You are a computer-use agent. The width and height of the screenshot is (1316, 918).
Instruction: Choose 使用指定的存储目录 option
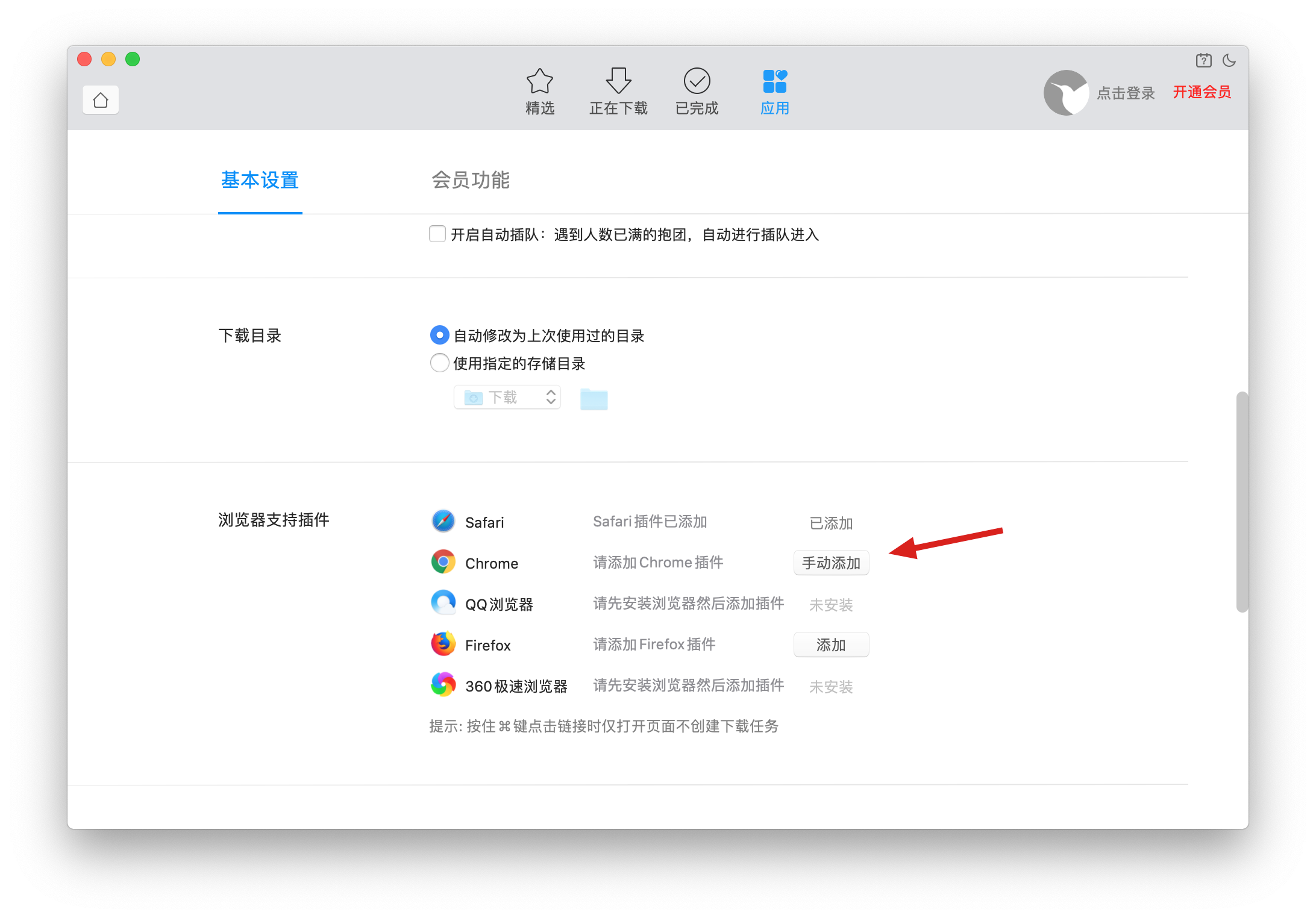coord(439,363)
